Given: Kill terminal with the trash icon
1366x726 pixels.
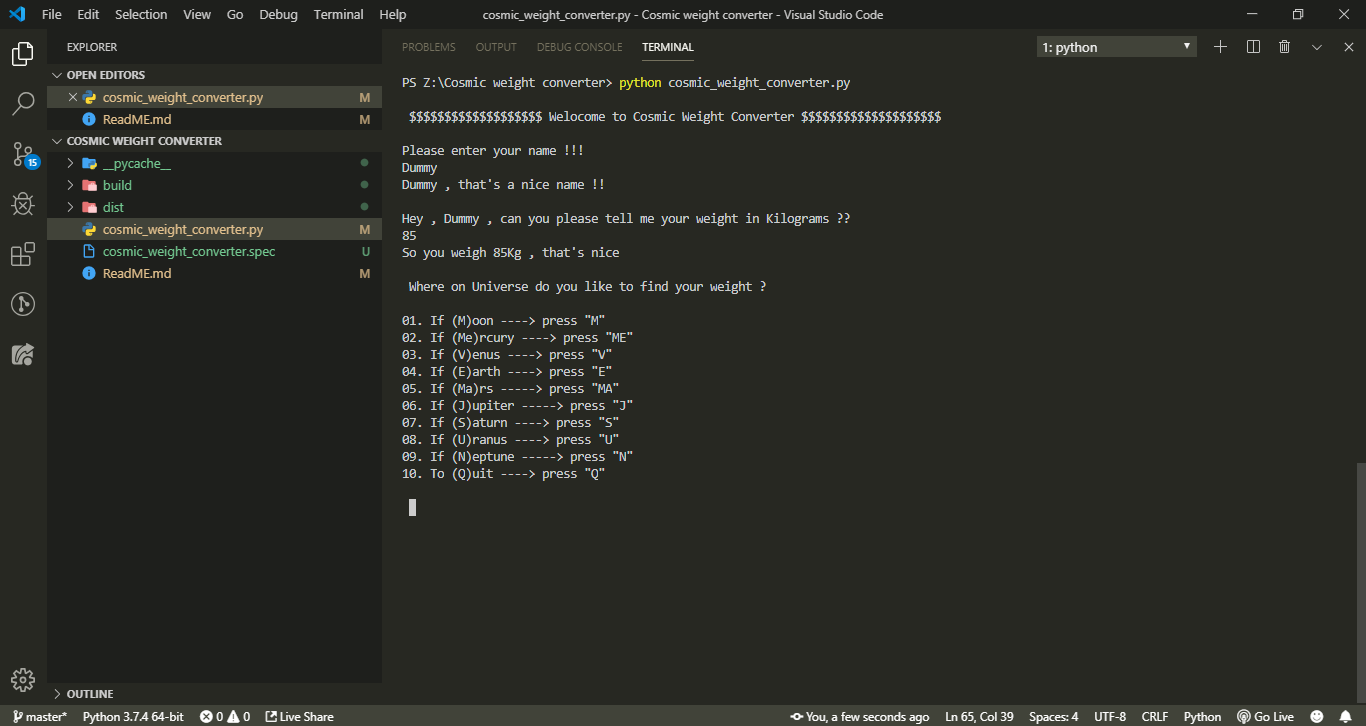Looking at the screenshot, I should tap(1285, 47).
